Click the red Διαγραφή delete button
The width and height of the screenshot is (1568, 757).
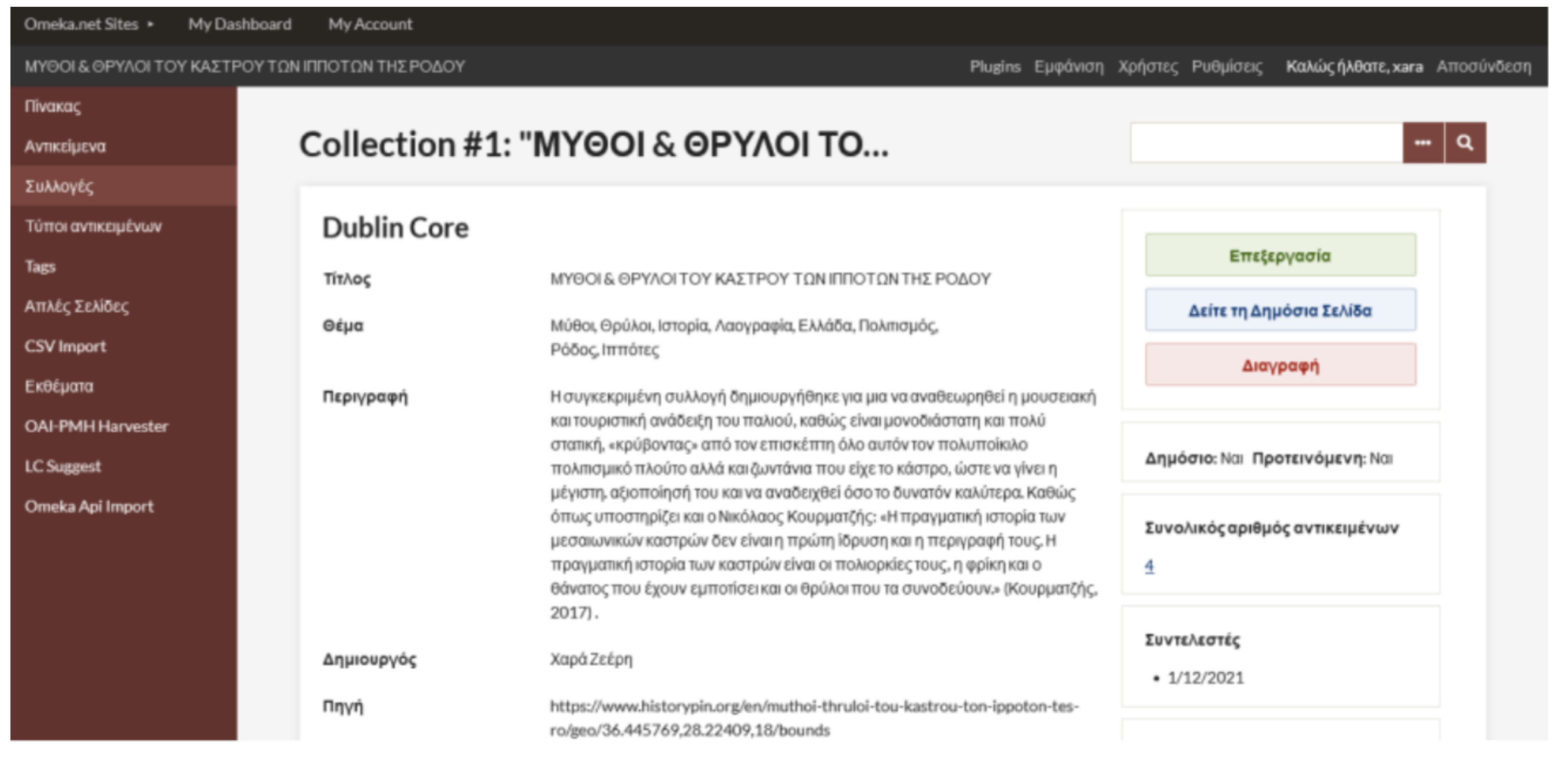tap(1279, 365)
